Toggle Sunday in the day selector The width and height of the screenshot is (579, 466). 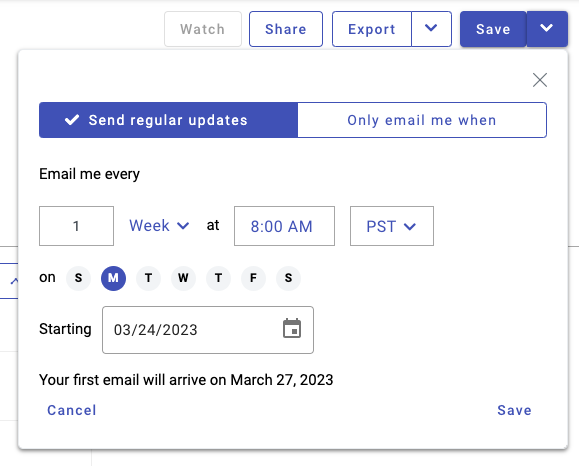(78, 278)
